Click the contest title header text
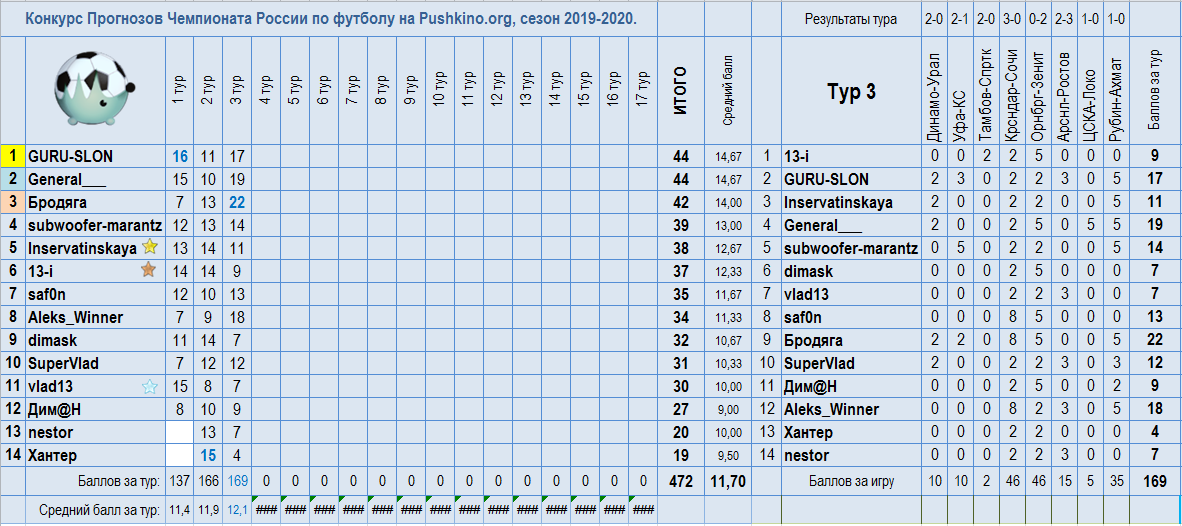 (x=329, y=19)
